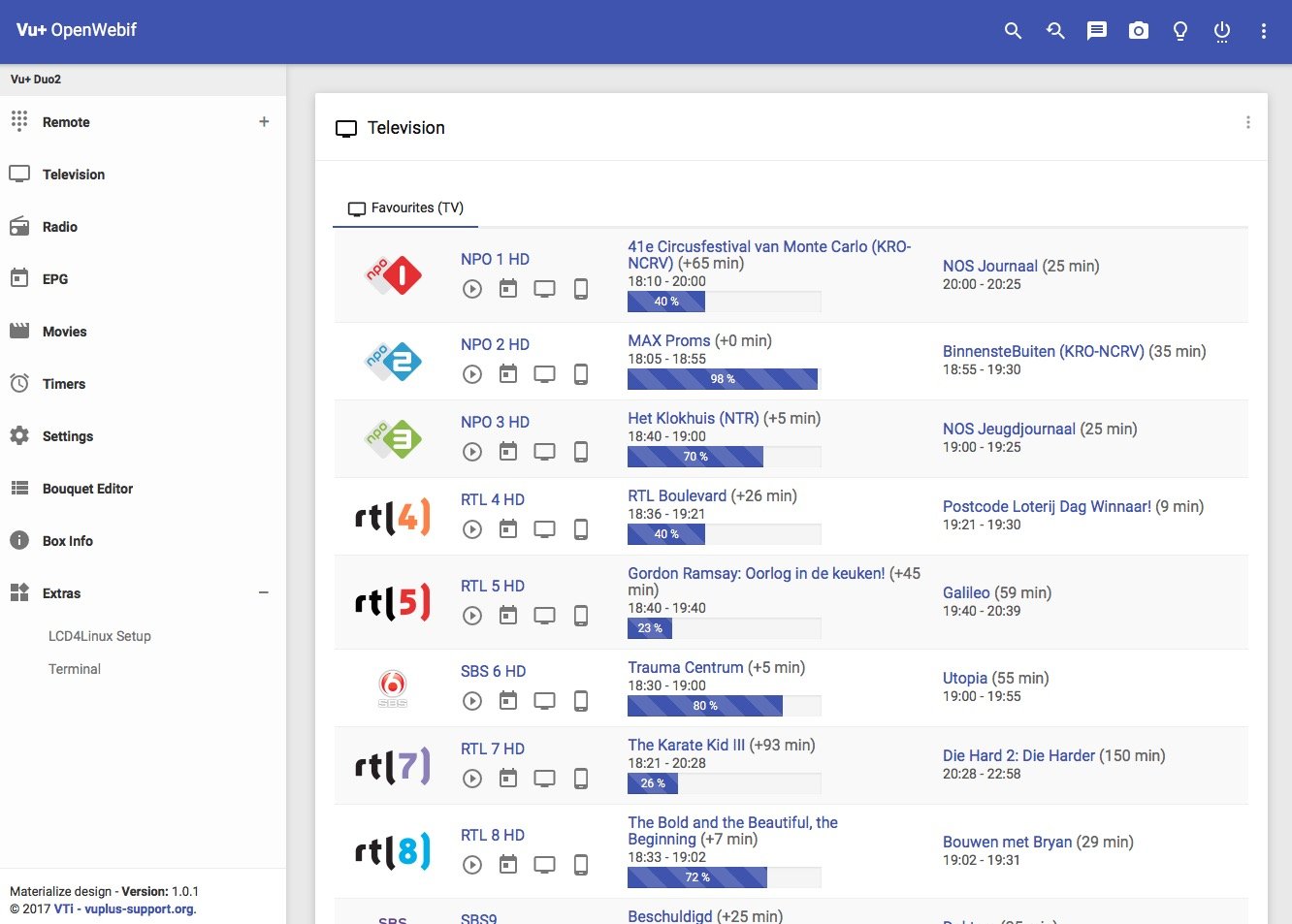
Task: Open the Bouwen met Bryan programme link
Action: click(1008, 842)
